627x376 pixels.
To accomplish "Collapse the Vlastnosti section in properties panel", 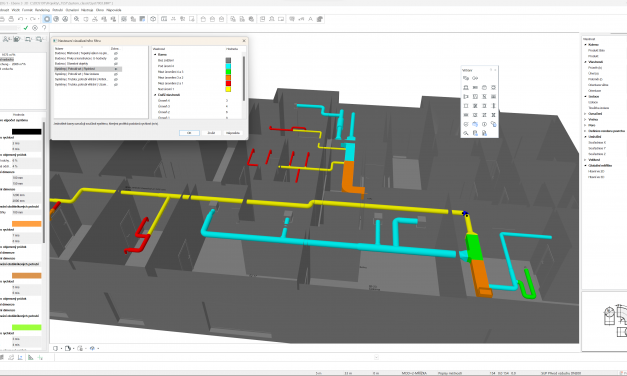I will click(585, 62).
